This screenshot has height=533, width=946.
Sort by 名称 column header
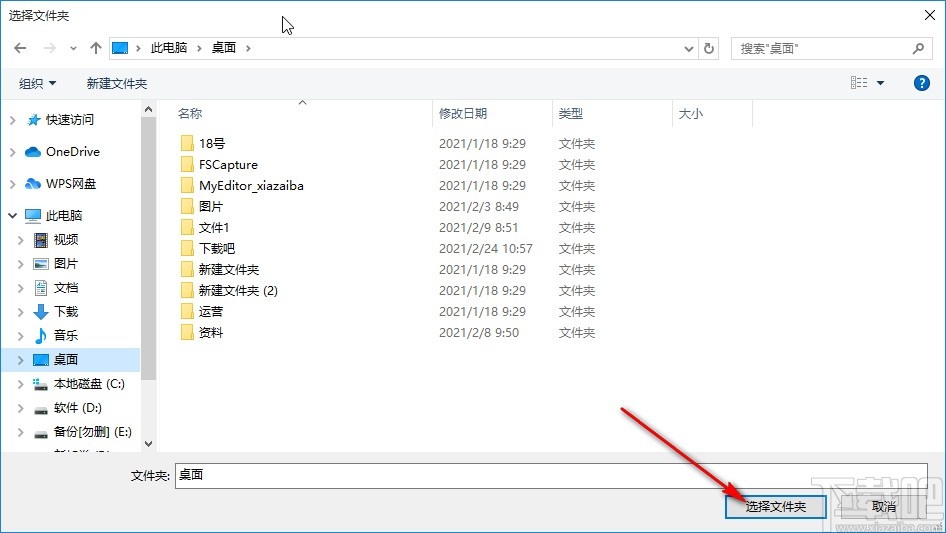[190, 113]
